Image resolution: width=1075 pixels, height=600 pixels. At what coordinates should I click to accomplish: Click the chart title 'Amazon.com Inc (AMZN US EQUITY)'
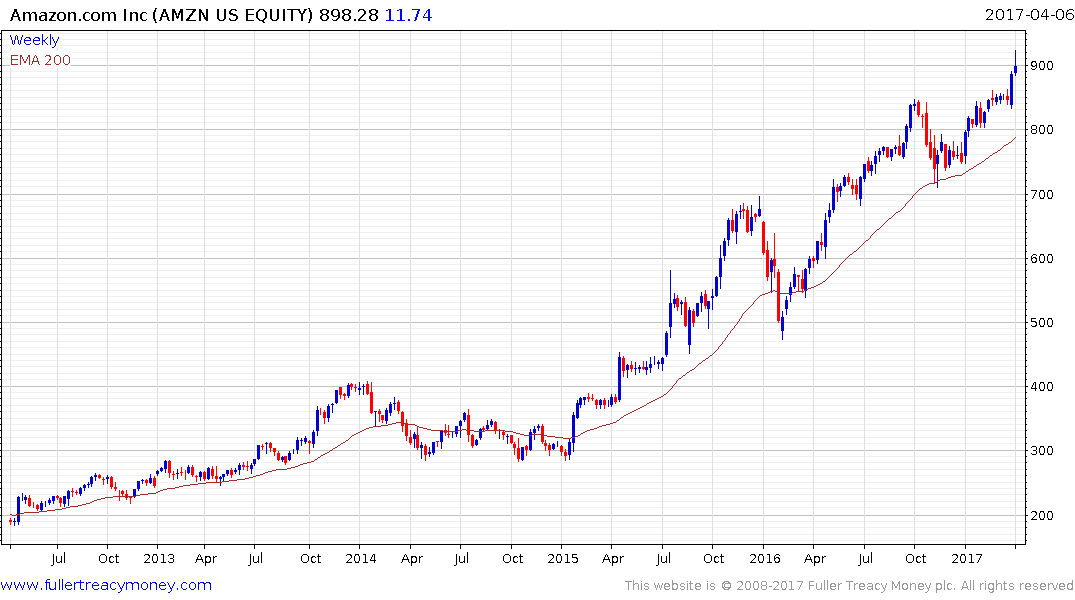tap(162, 15)
